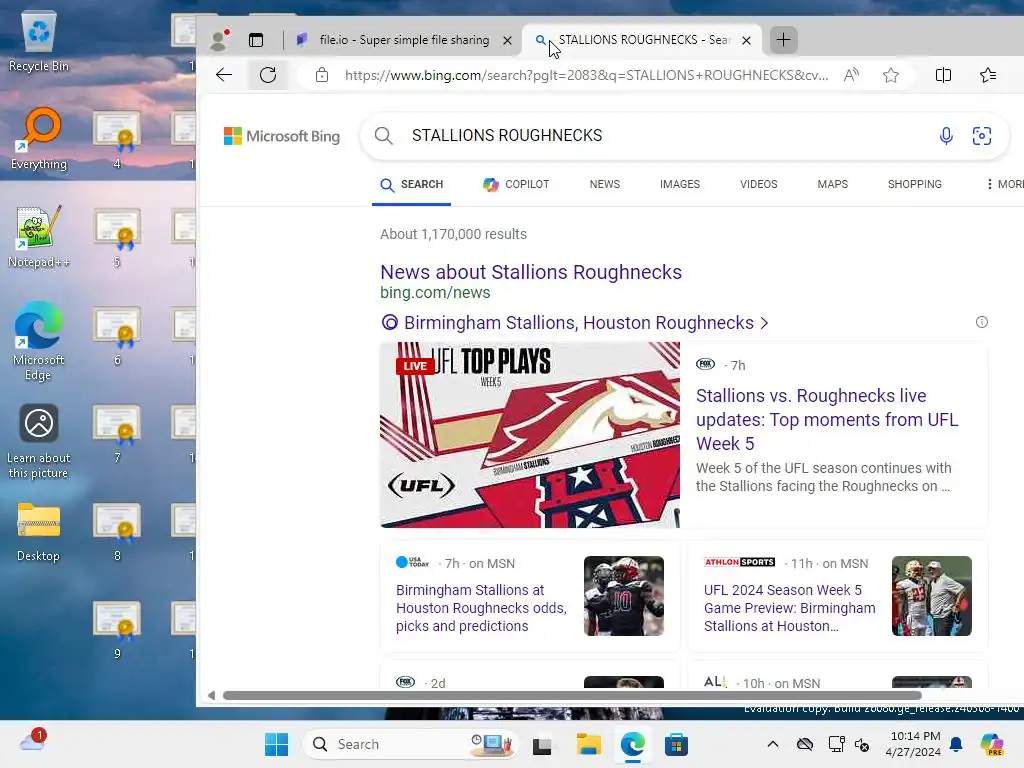The height and width of the screenshot is (768, 1024).
Task: Click the scrollbar left arrow
Action: [211, 696]
